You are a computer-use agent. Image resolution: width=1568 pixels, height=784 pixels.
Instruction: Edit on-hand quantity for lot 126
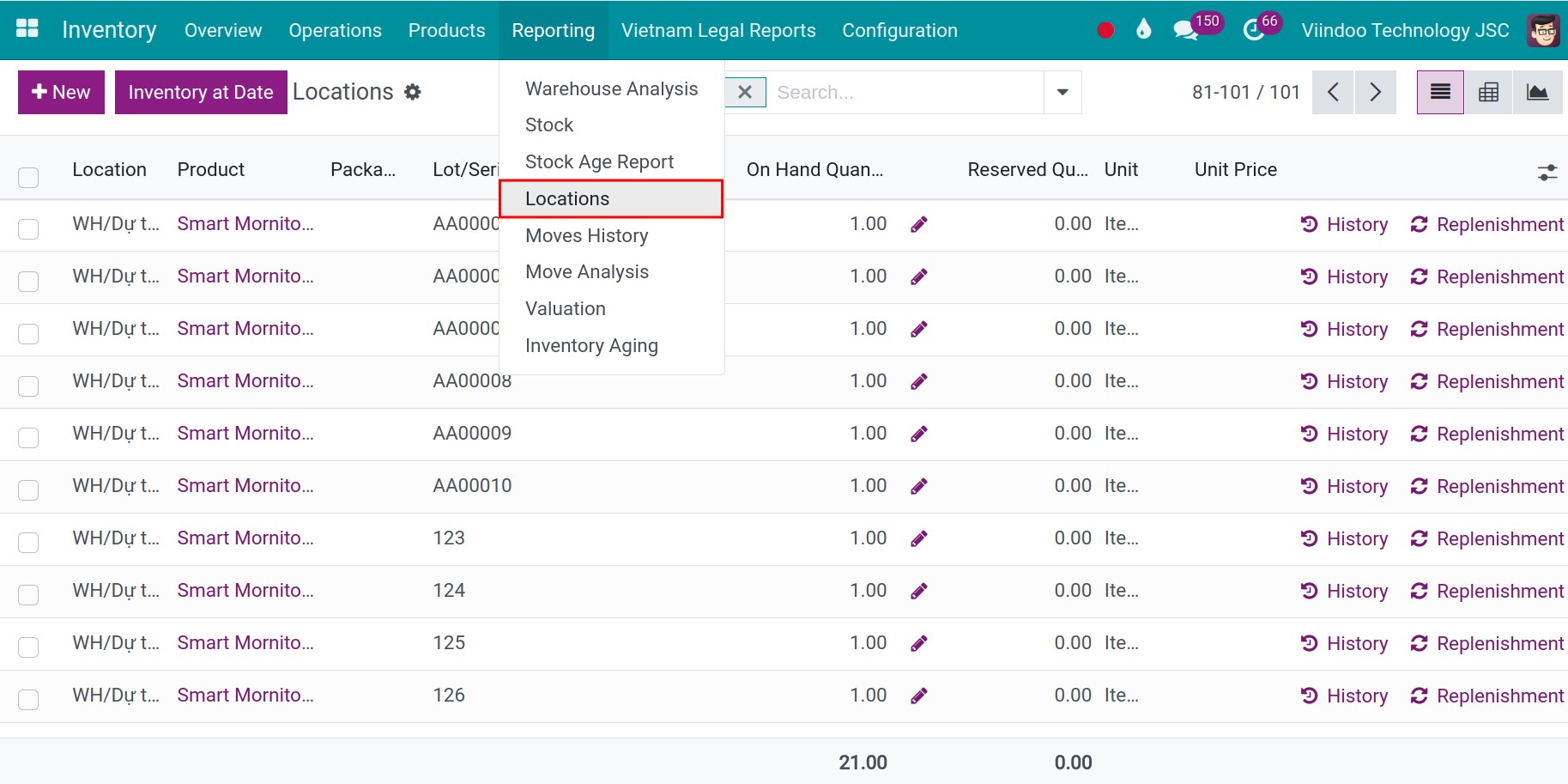[x=918, y=696]
